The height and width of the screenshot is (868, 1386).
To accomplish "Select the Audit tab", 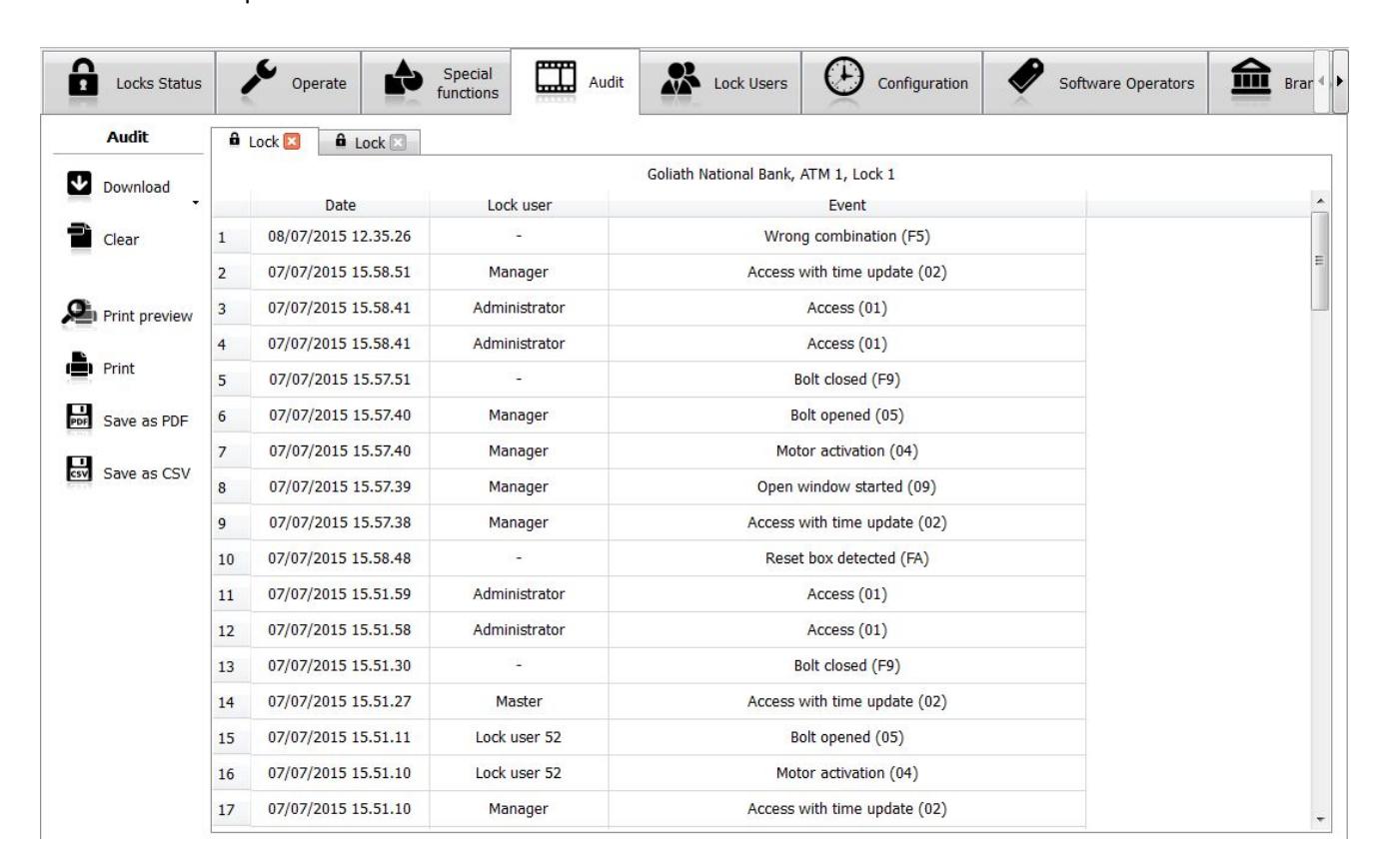I will click(576, 82).
